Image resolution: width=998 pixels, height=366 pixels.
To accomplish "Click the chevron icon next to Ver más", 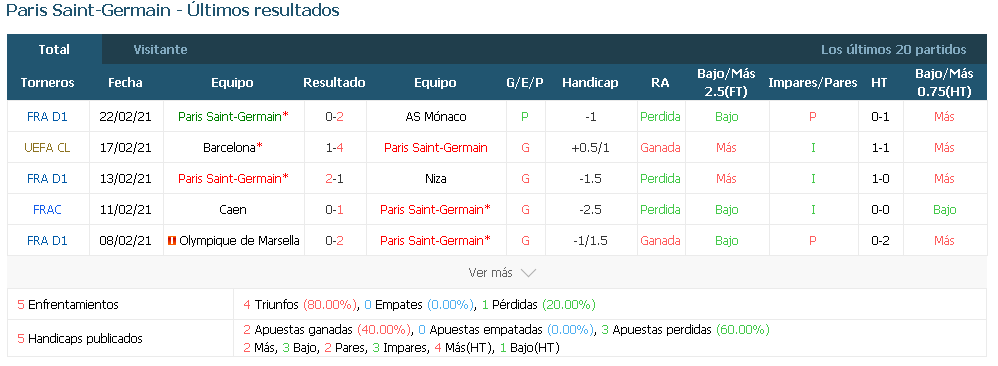I will coord(528,273).
